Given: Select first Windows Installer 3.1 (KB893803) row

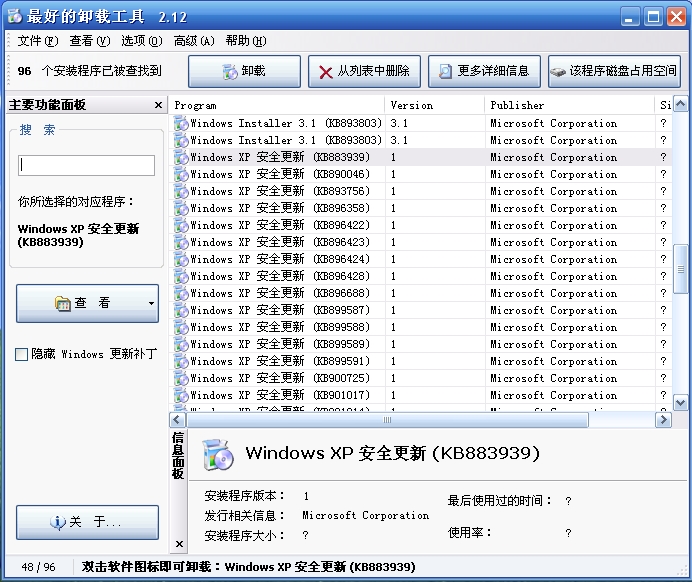Looking at the screenshot, I should click(421, 123).
